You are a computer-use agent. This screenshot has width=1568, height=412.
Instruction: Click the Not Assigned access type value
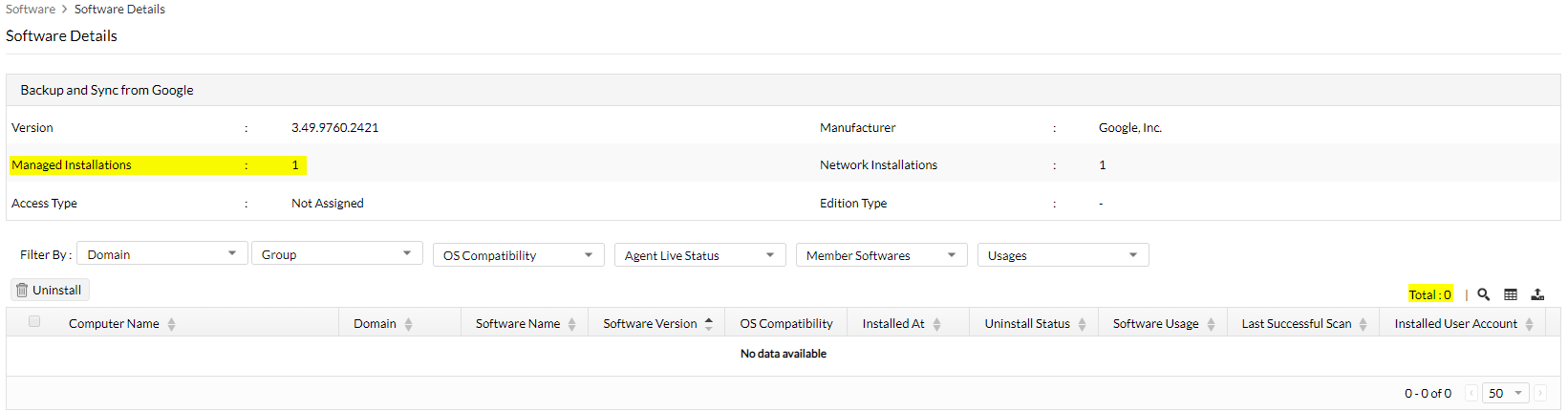[x=327, y=203]
